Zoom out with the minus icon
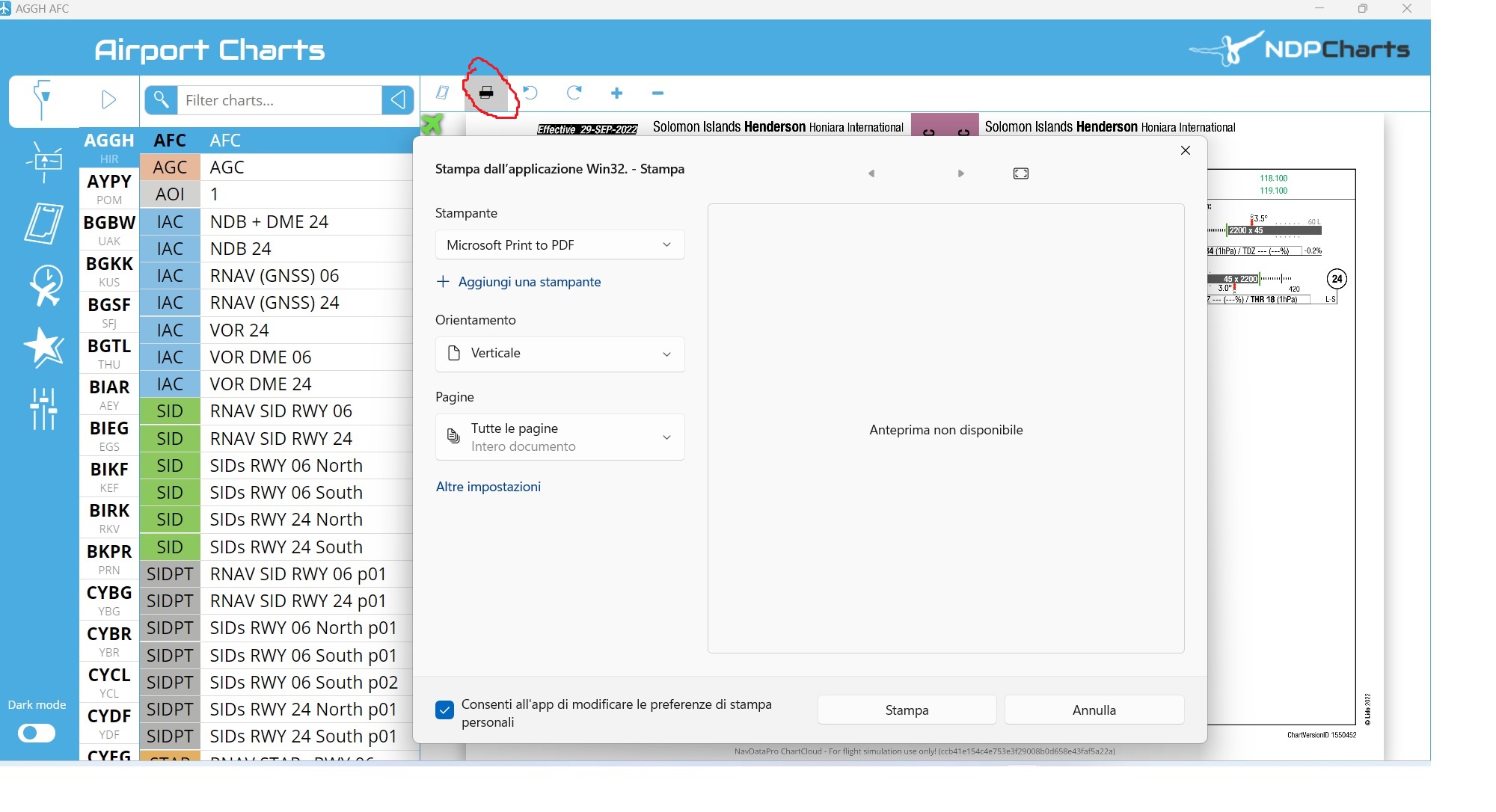 click(x=657, y=93)
